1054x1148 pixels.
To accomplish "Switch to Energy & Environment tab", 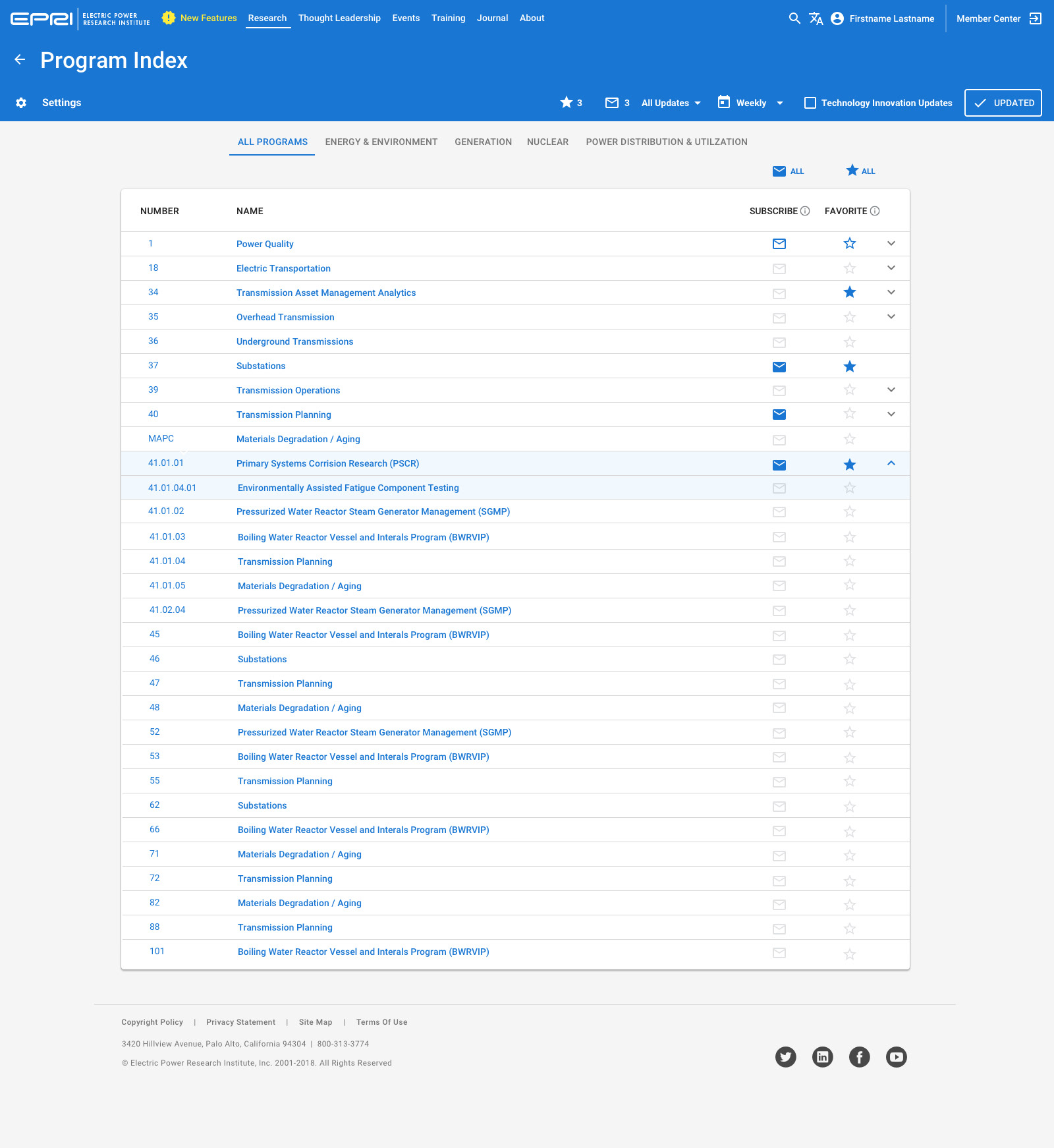I will (x=381, y=142).
